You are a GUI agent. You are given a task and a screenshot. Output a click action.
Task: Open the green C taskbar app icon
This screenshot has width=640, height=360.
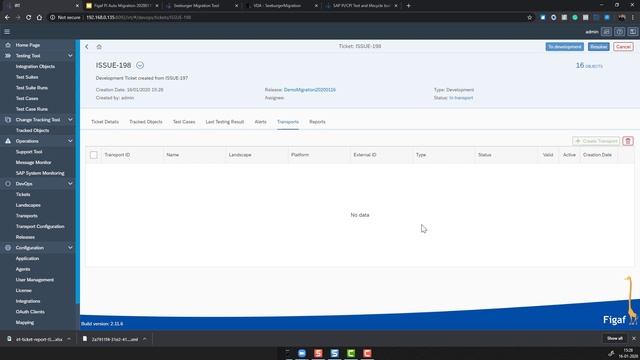351,353
